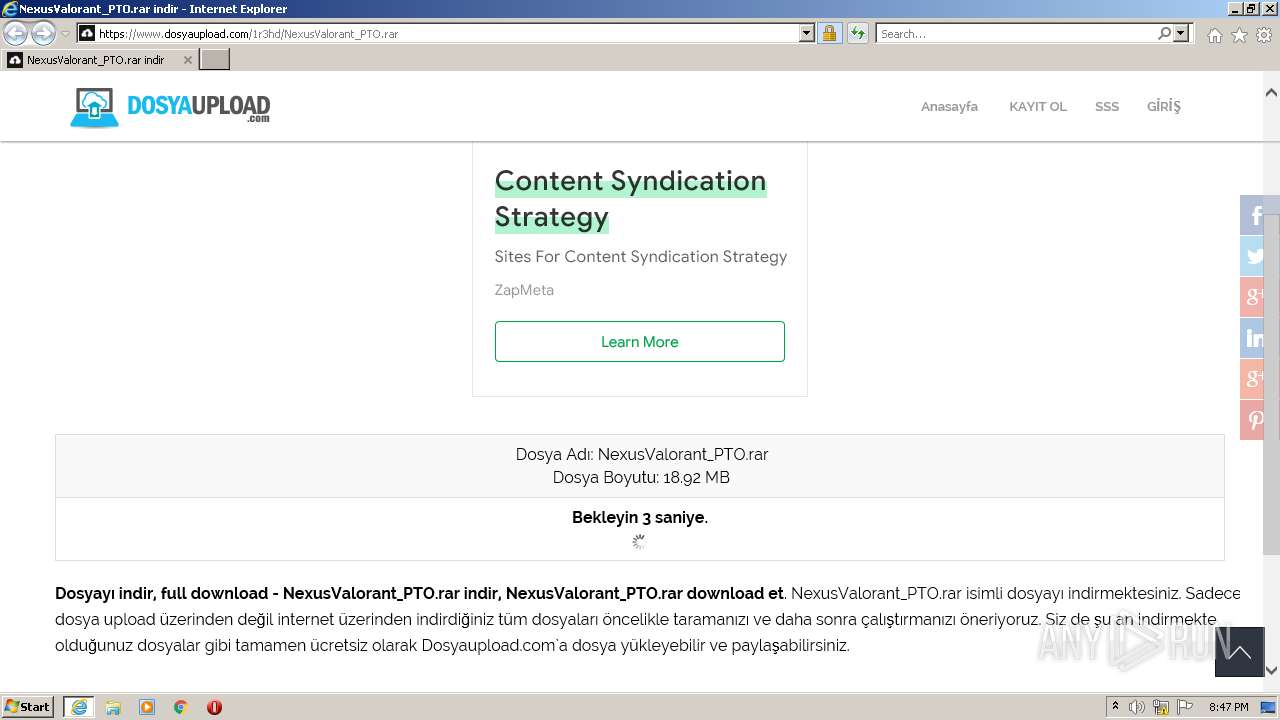Click the browser Back arrow button
This screenshot has width=1280, height=720.
[15, 34]
